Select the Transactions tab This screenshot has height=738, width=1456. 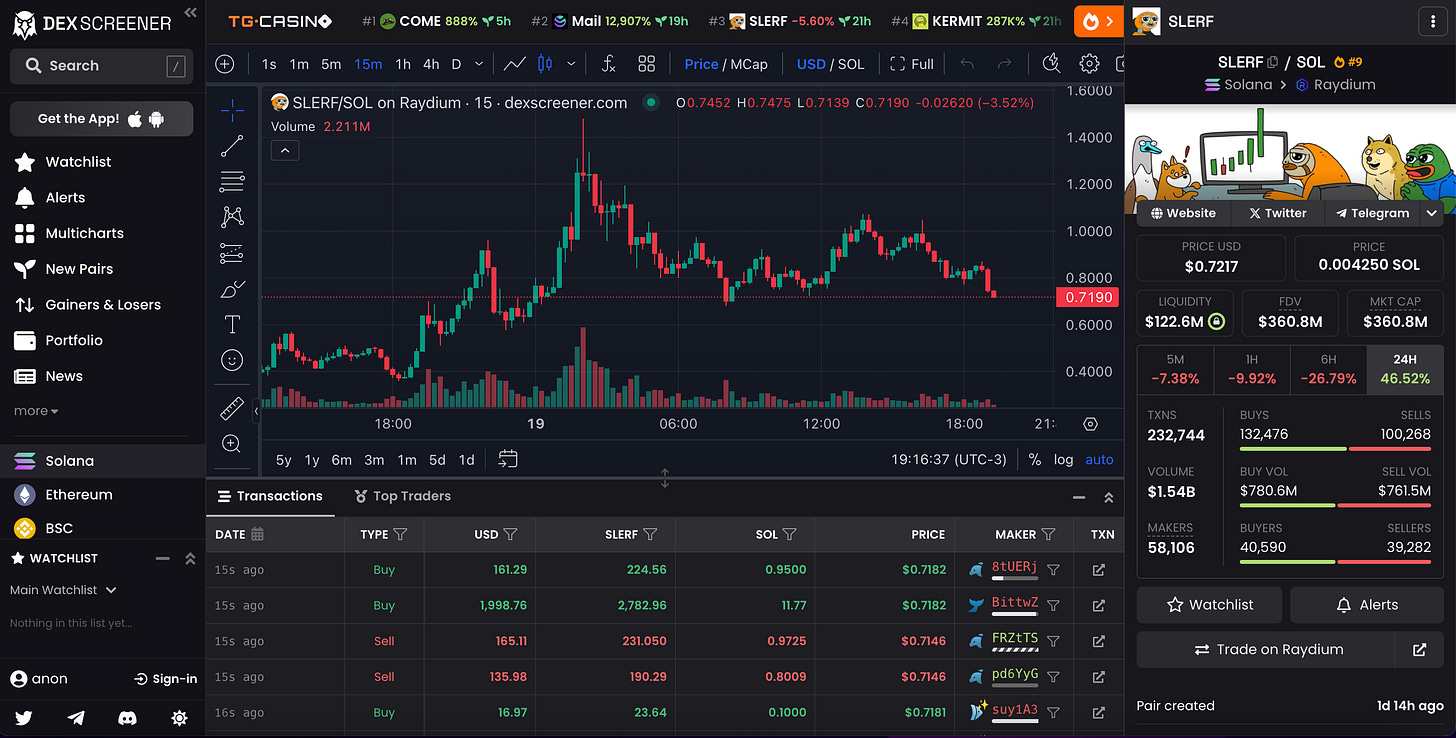[x=270, y=496]
